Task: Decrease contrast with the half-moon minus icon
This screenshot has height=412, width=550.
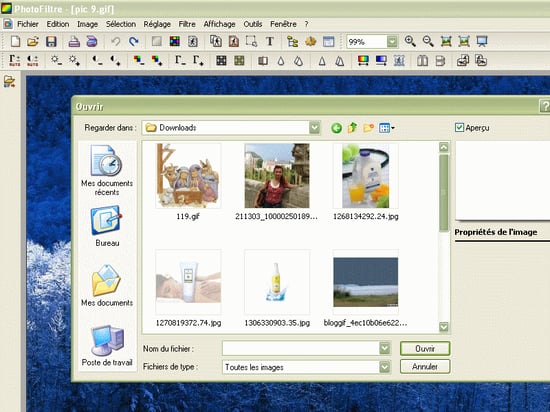Action: tap(98, 61)
